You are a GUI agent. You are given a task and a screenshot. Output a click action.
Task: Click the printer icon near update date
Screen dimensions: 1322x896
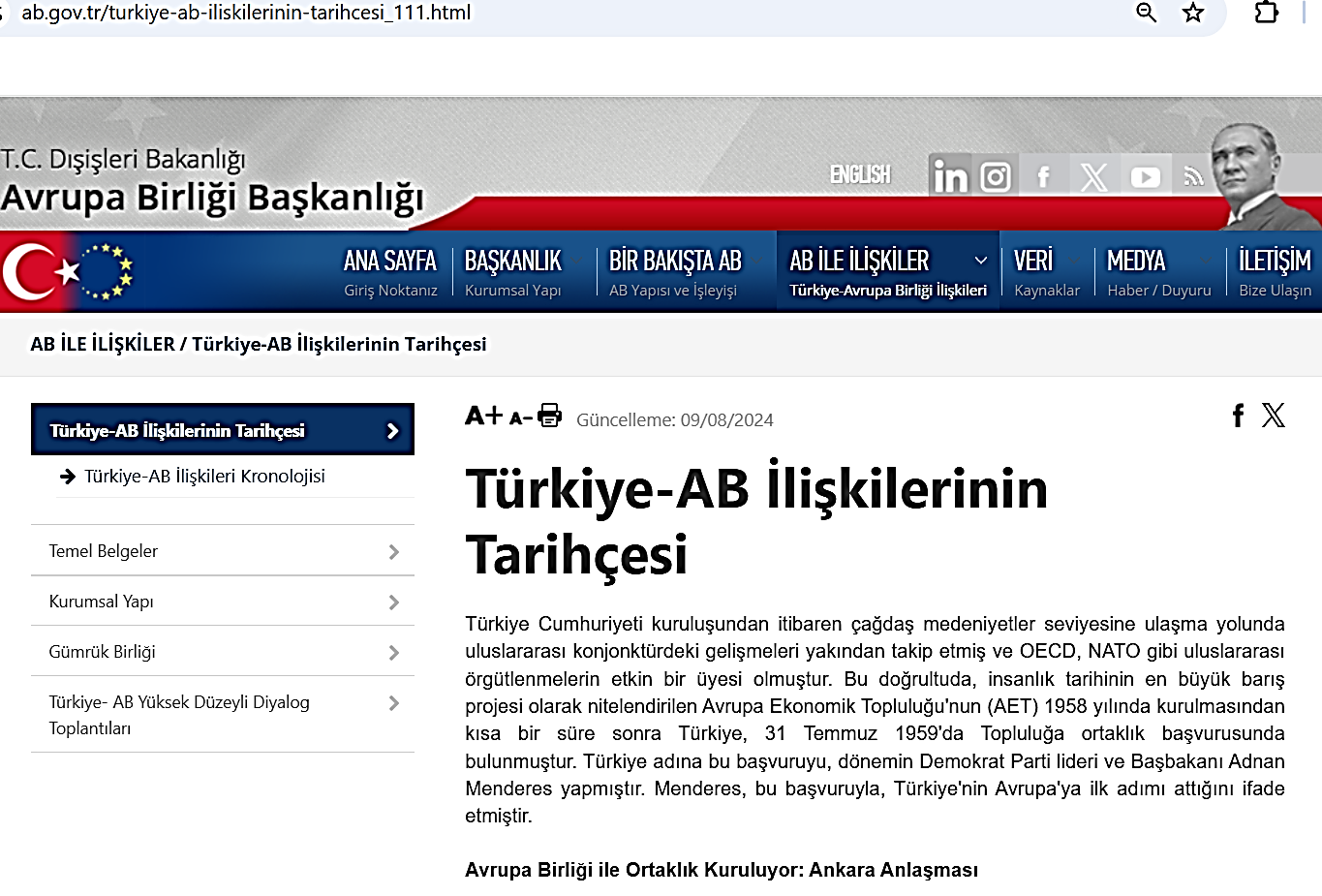[x=549, y=416]
